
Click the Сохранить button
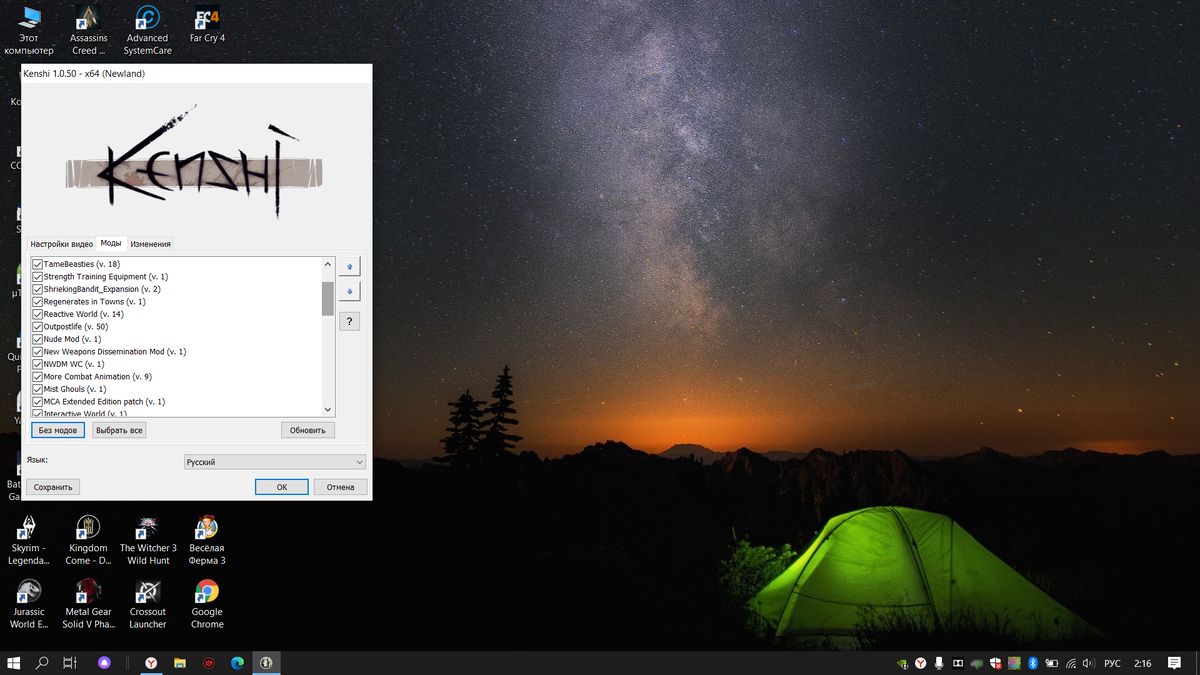pyautogui.click(x=53, y=487)
